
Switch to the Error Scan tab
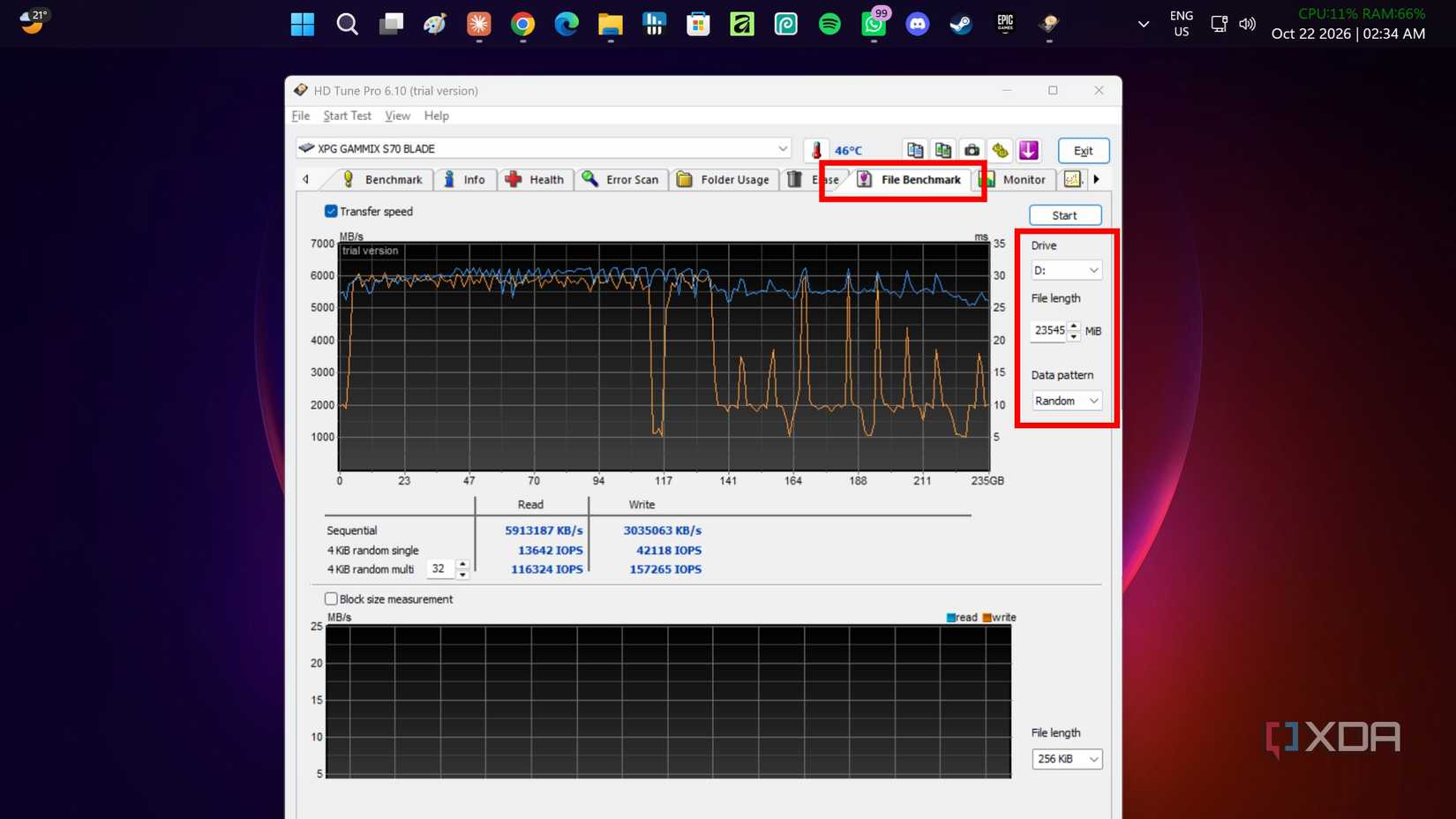[620, 179]
